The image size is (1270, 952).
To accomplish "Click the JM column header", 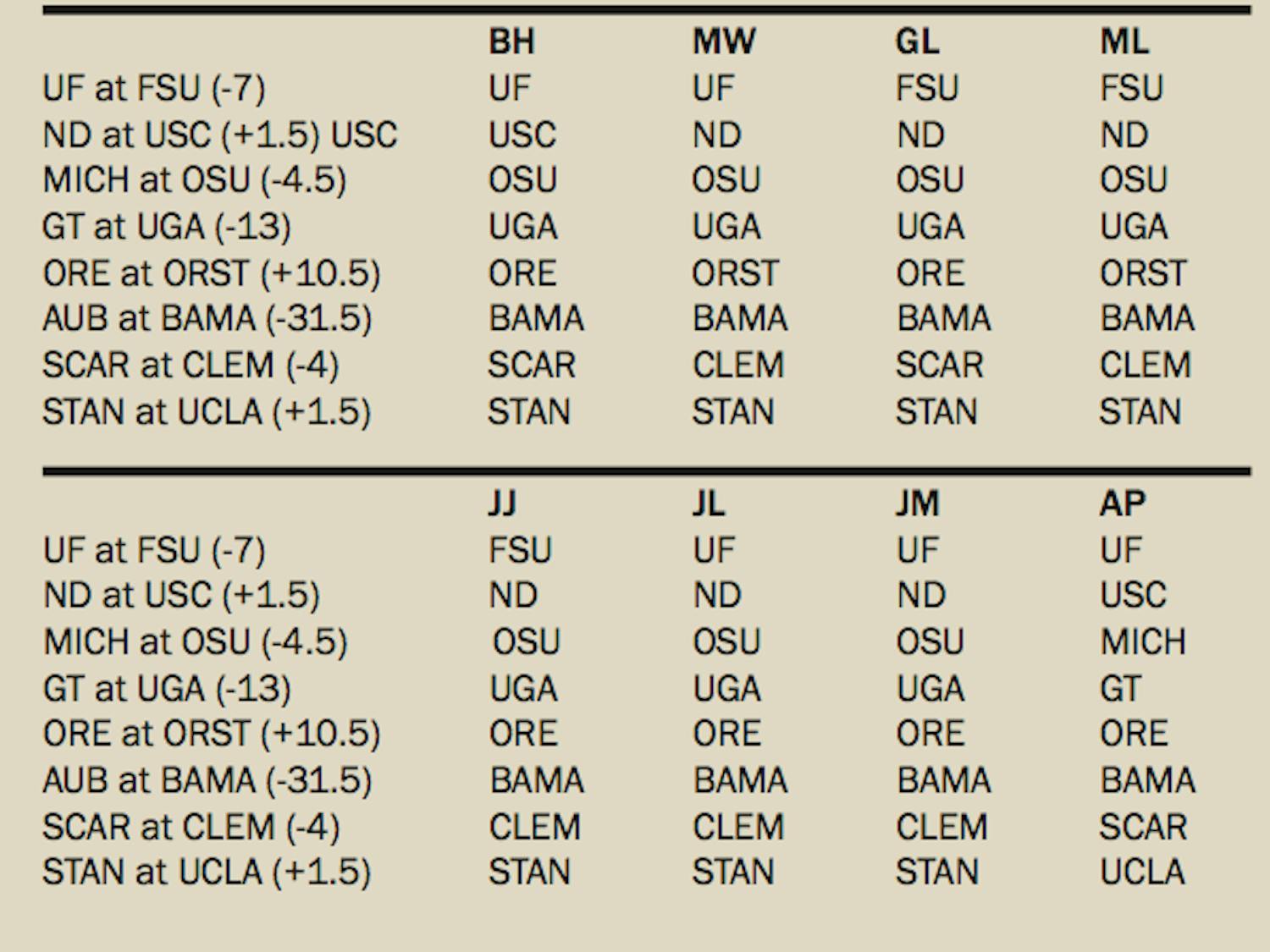I will point(918,504).
